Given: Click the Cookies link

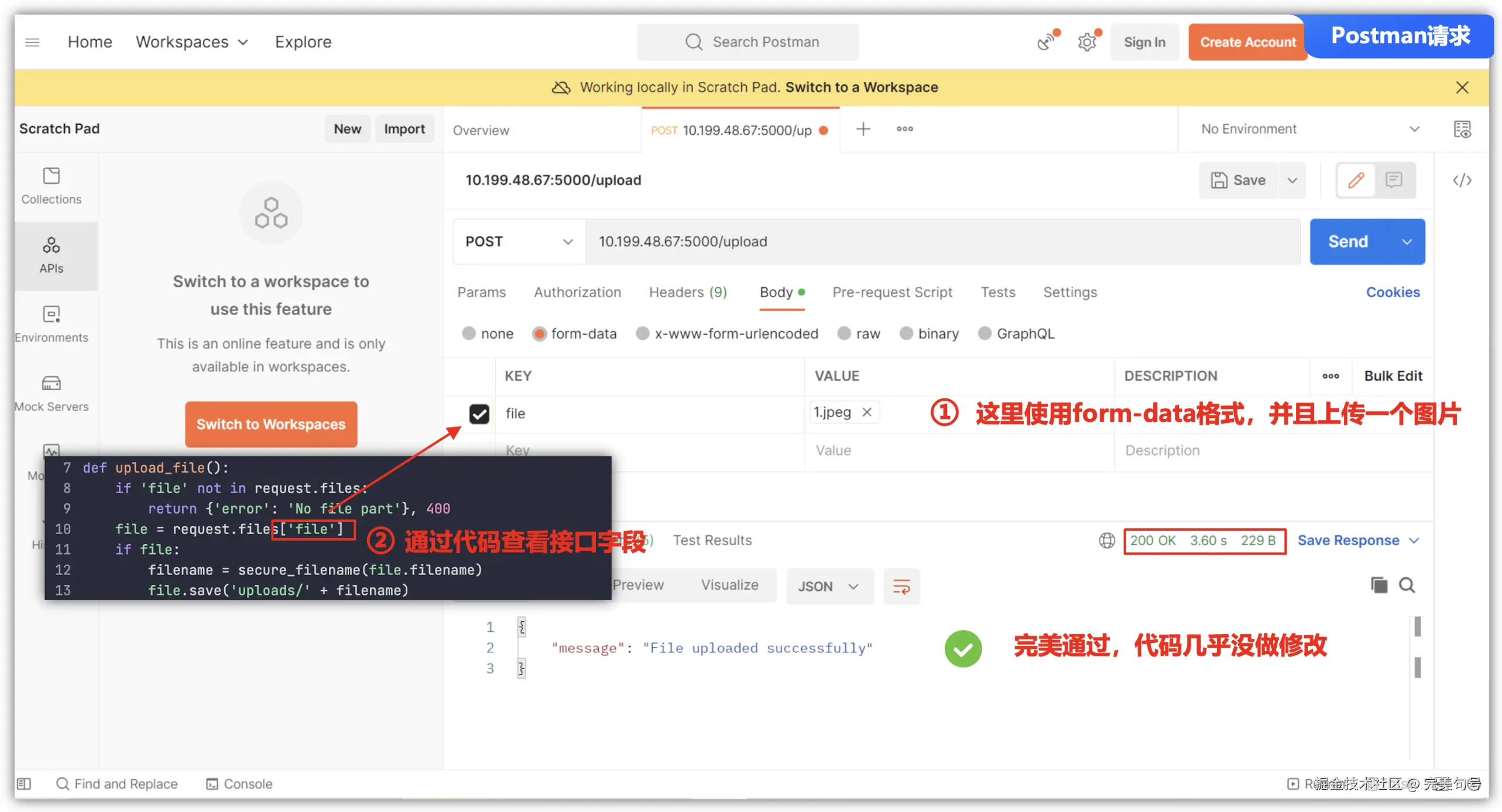Looking at the screenshot, I should pyautogui.click(x=1392, y=292).
